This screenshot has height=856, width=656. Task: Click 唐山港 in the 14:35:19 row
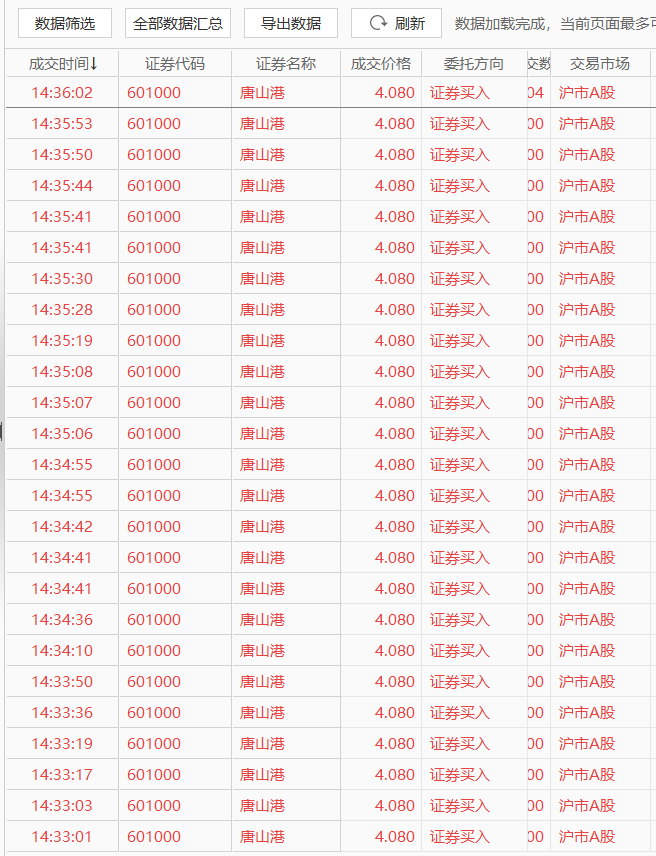tap(262, 341)
